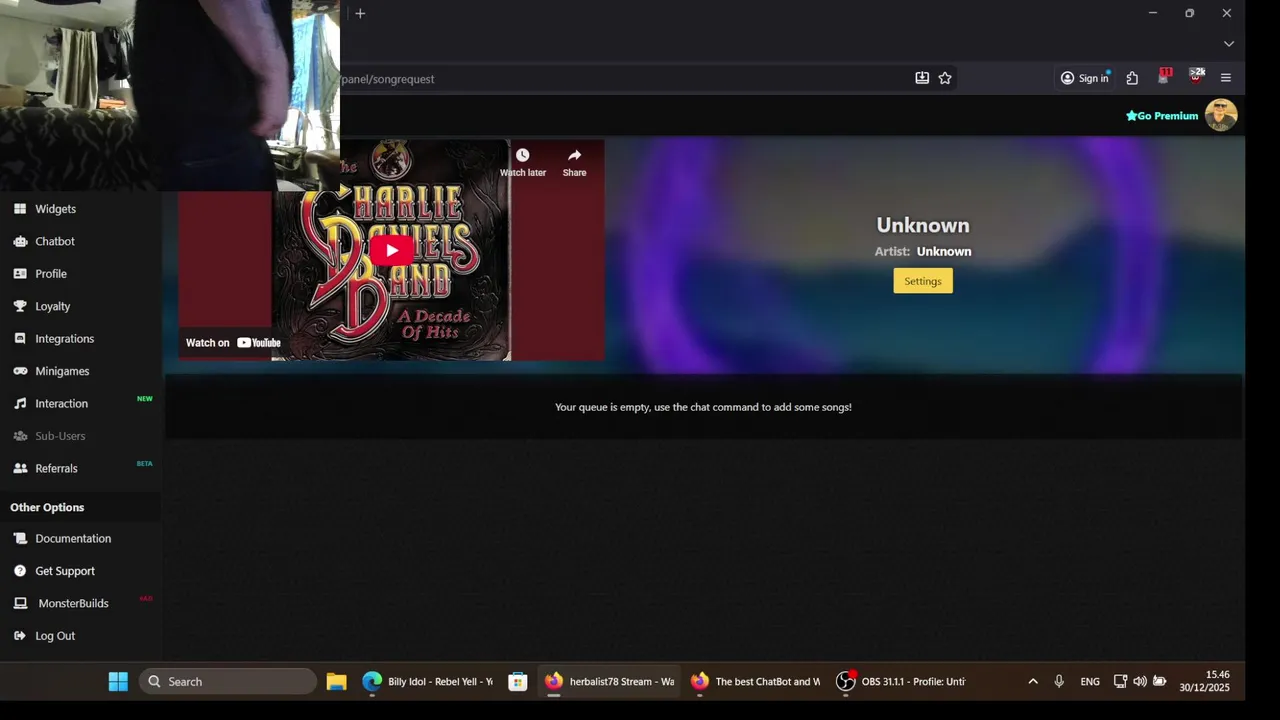Open song request Settings button
1280x720 pixels.
(x=923, y=281)
